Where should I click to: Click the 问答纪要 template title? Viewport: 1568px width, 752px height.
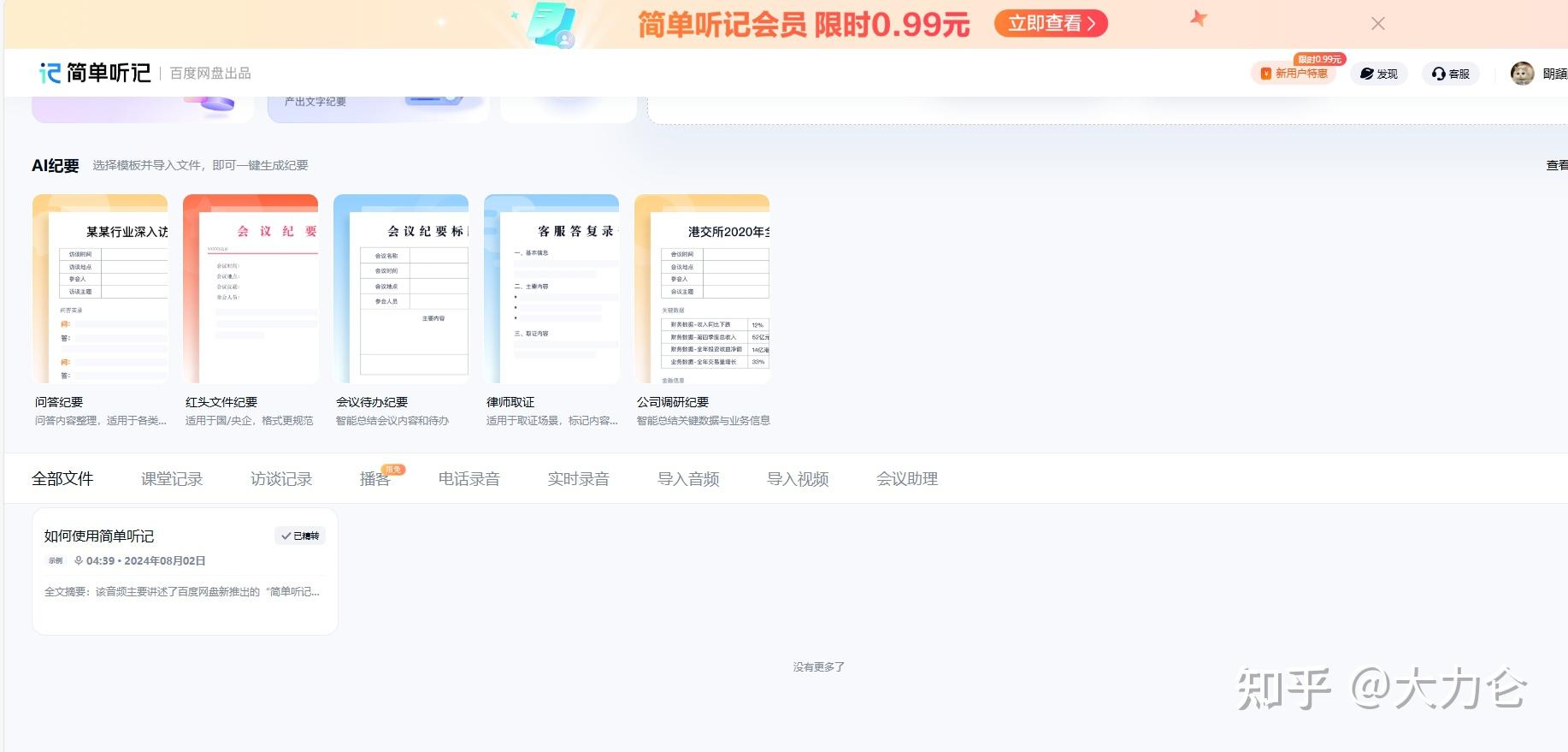59,402
